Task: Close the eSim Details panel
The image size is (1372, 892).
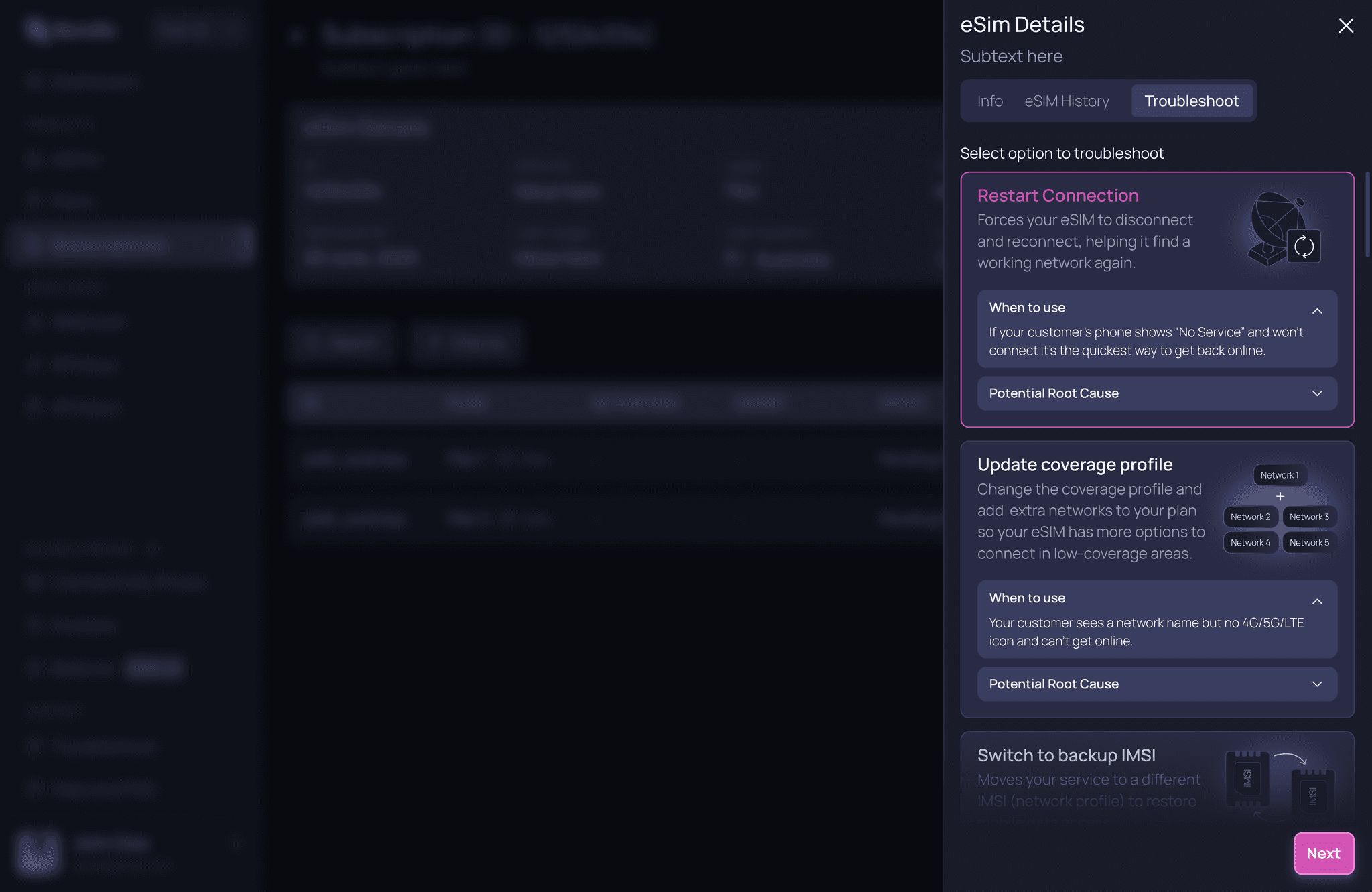Action: point(1345,26)
